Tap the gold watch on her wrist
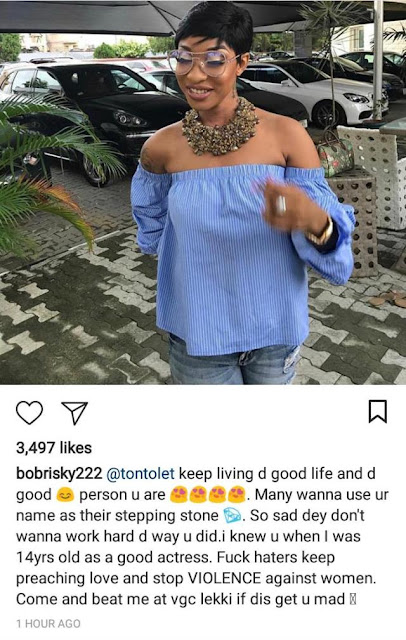 (x=322, y=234)
